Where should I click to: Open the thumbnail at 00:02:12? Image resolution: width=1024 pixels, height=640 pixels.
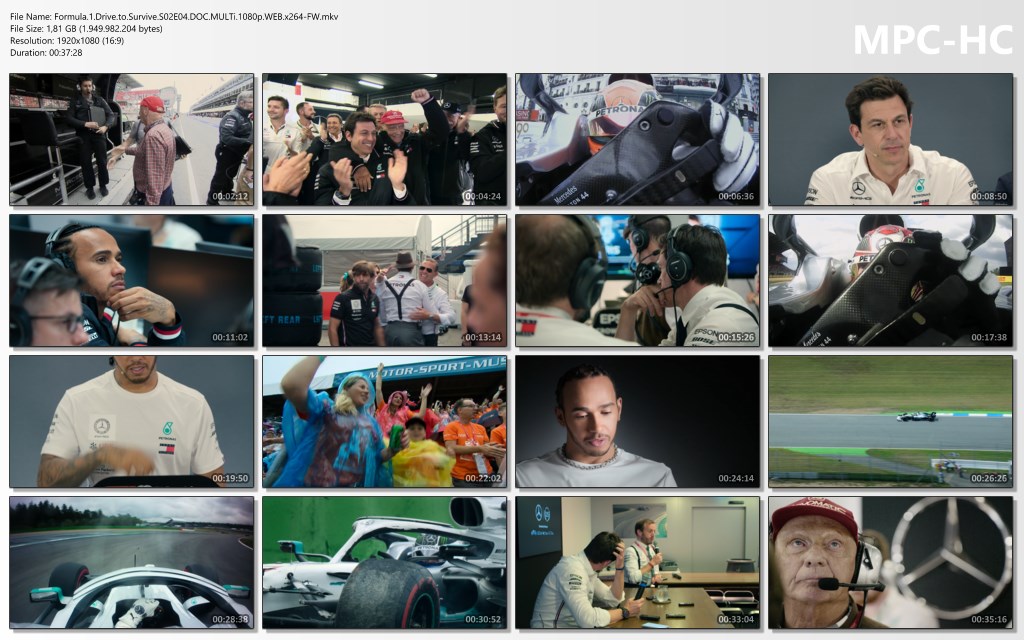pyautogui.click(x=131, y=139)
